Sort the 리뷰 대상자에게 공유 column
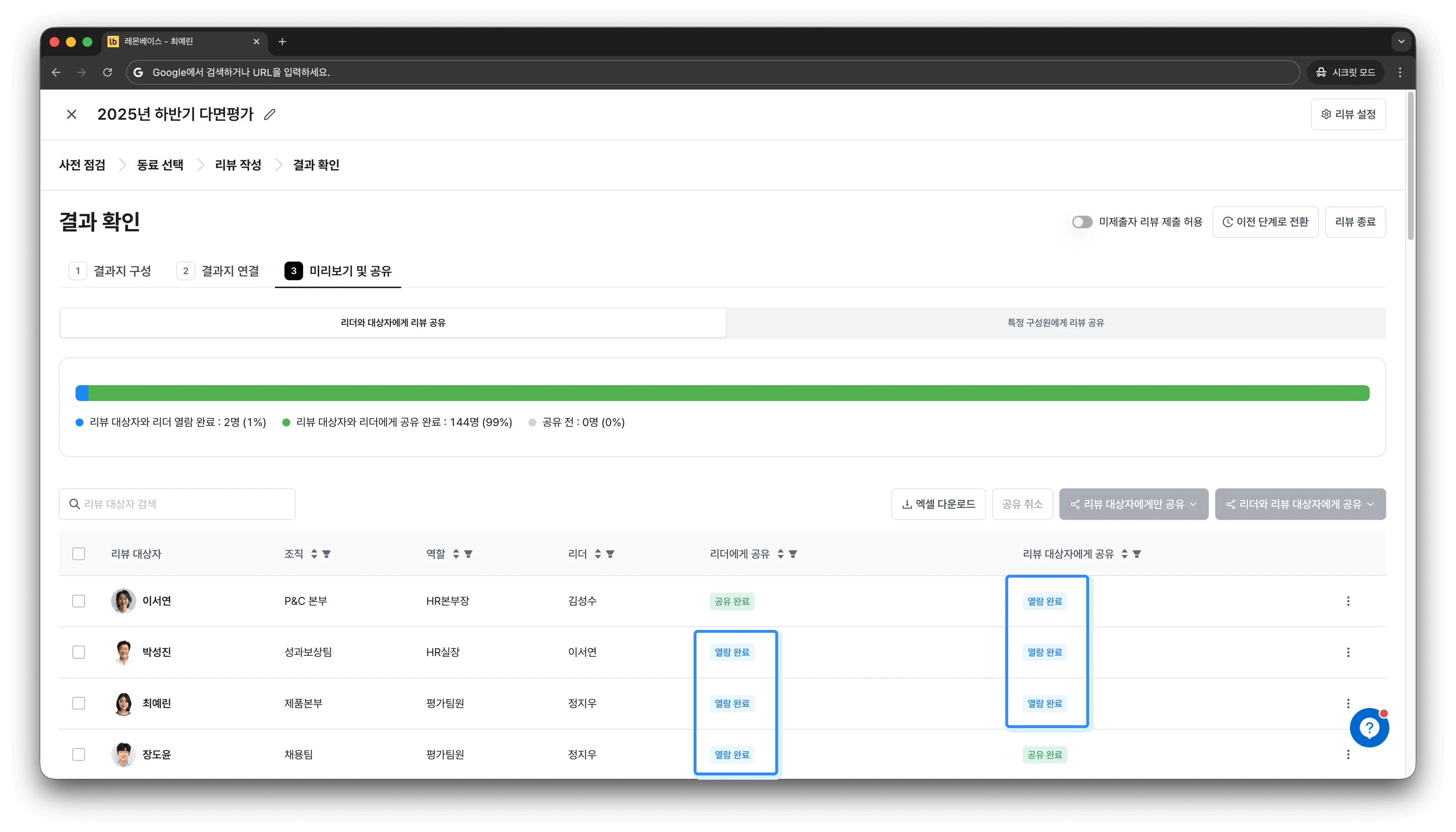The image size is (1456, 832). click(x=1124, y=554)
